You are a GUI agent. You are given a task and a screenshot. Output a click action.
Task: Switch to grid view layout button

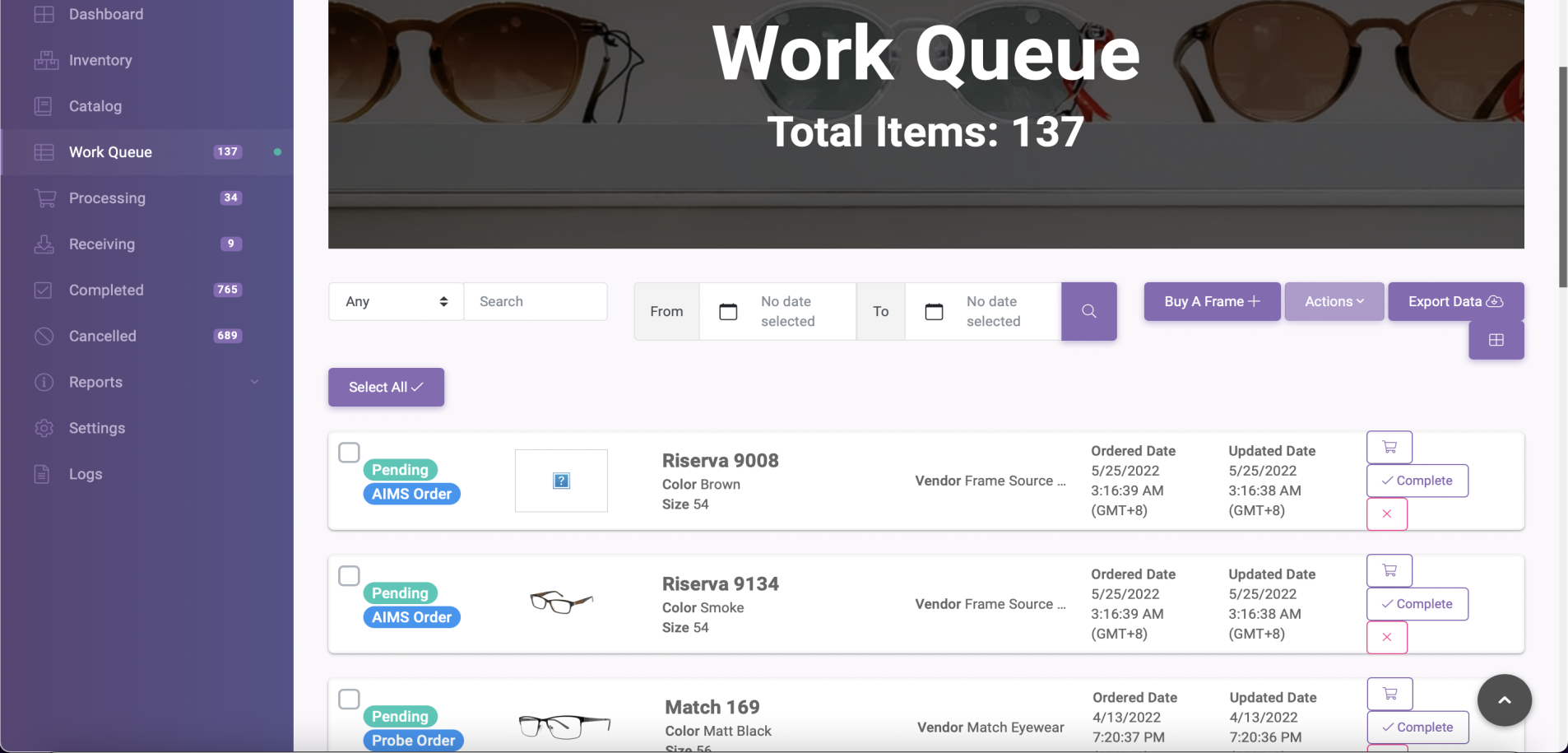(1496, 340)
